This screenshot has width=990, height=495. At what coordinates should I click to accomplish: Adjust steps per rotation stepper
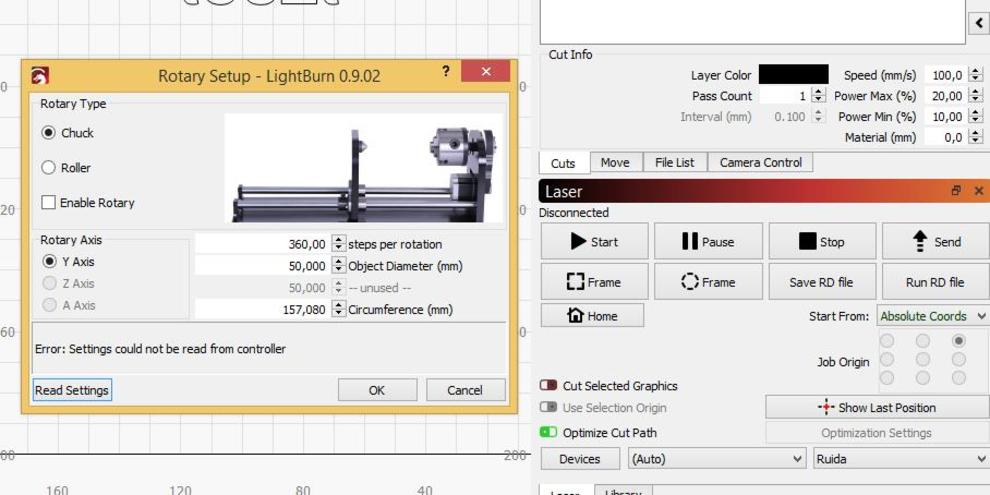[x=339, y=244]
